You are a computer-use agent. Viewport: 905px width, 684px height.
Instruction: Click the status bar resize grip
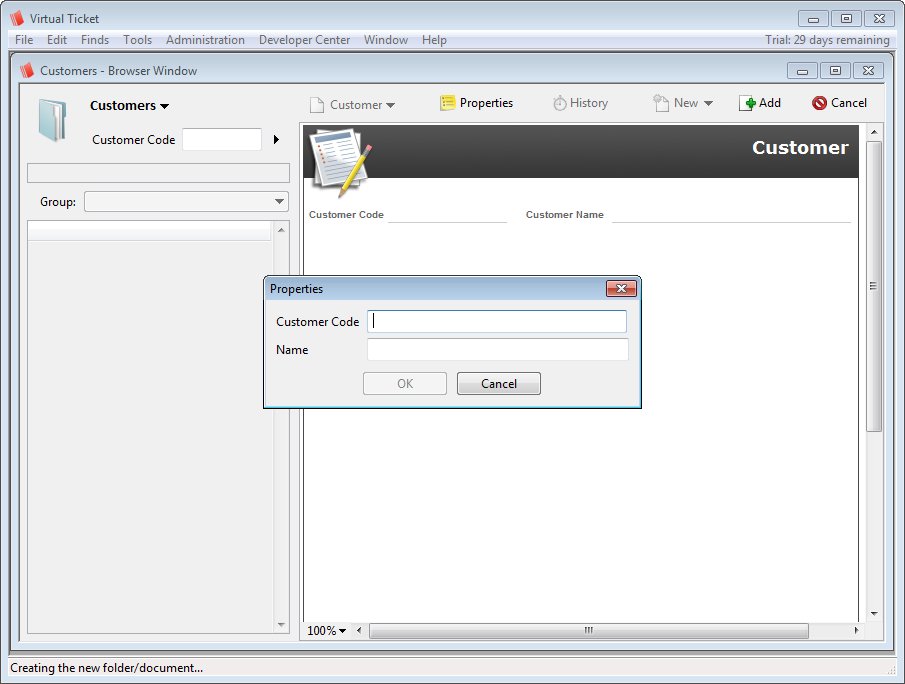891,668
